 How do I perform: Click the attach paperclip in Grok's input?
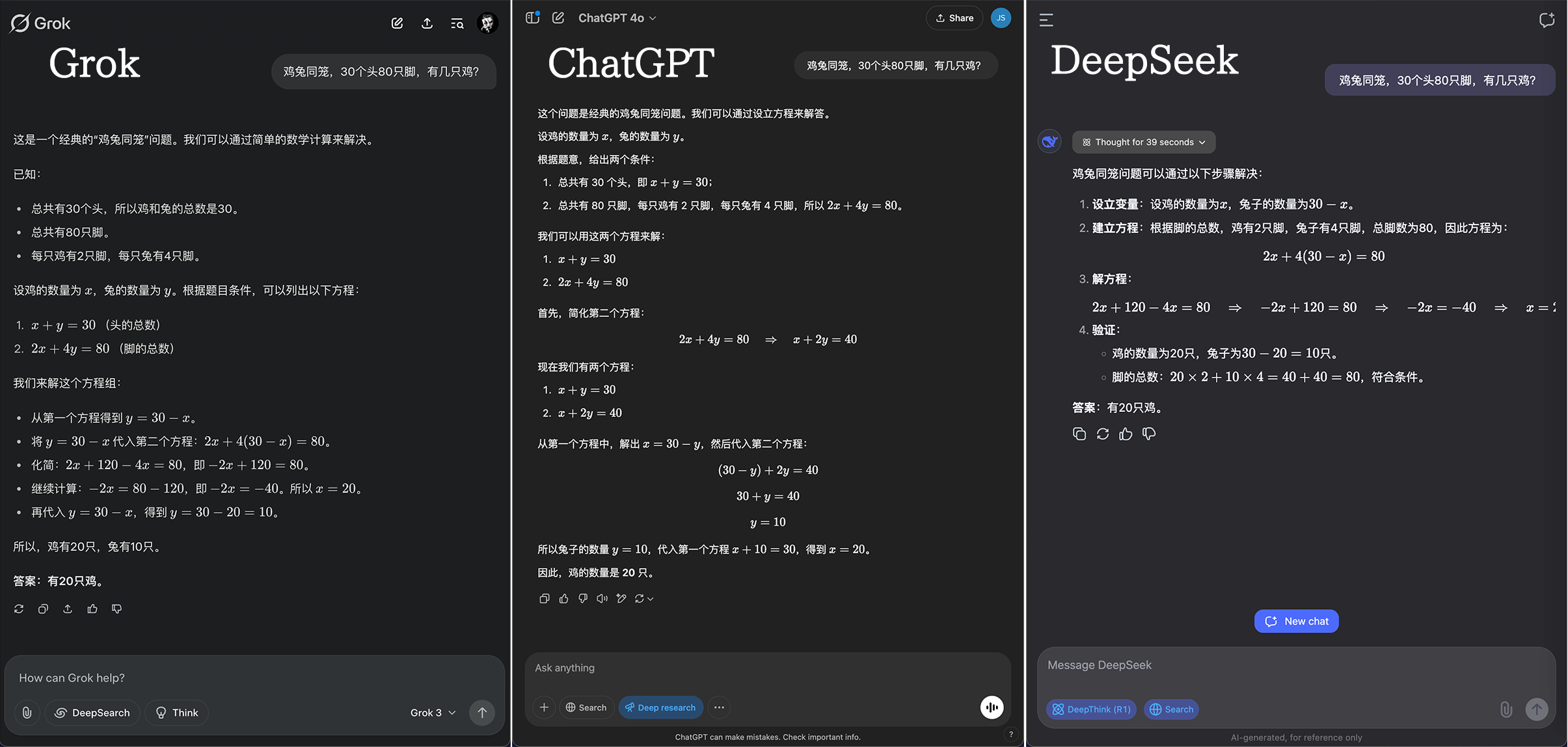click(x=27, y=713)
